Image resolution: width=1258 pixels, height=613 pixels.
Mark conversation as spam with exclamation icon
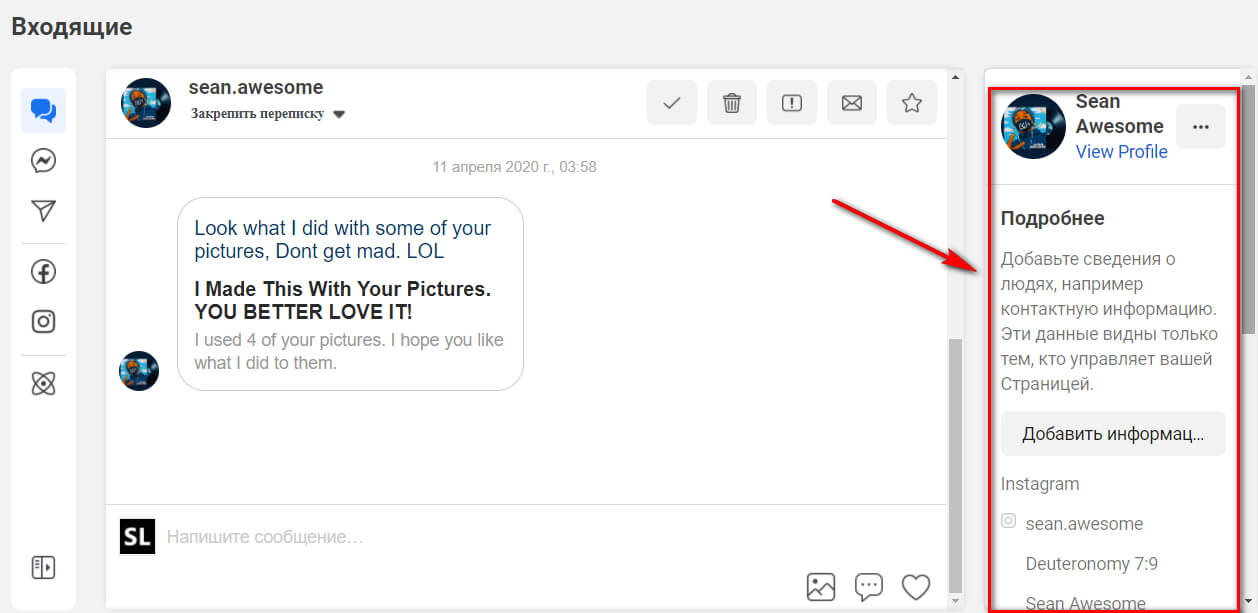[792, 102]
